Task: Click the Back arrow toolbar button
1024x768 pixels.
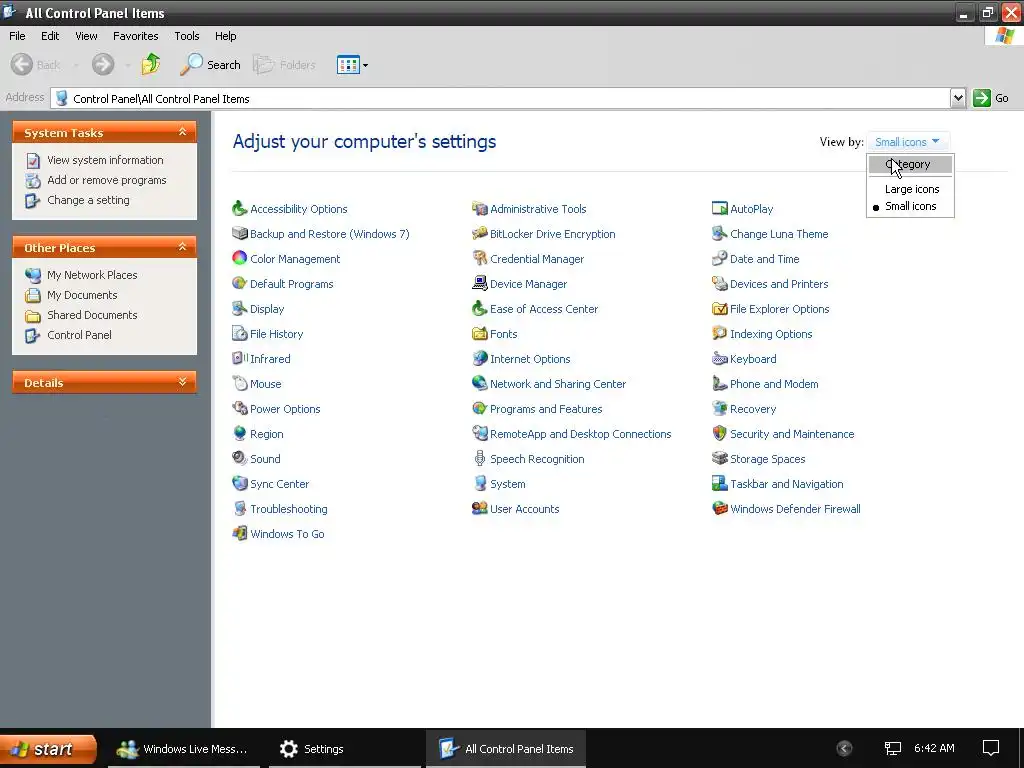Action: pyautogui.click(x=36, y=64)
